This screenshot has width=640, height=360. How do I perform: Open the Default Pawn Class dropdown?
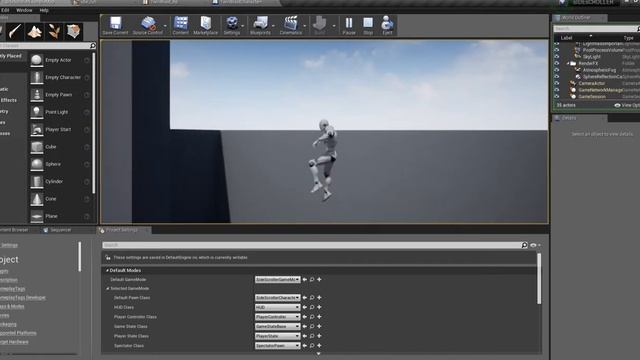(x=278, y=298)
